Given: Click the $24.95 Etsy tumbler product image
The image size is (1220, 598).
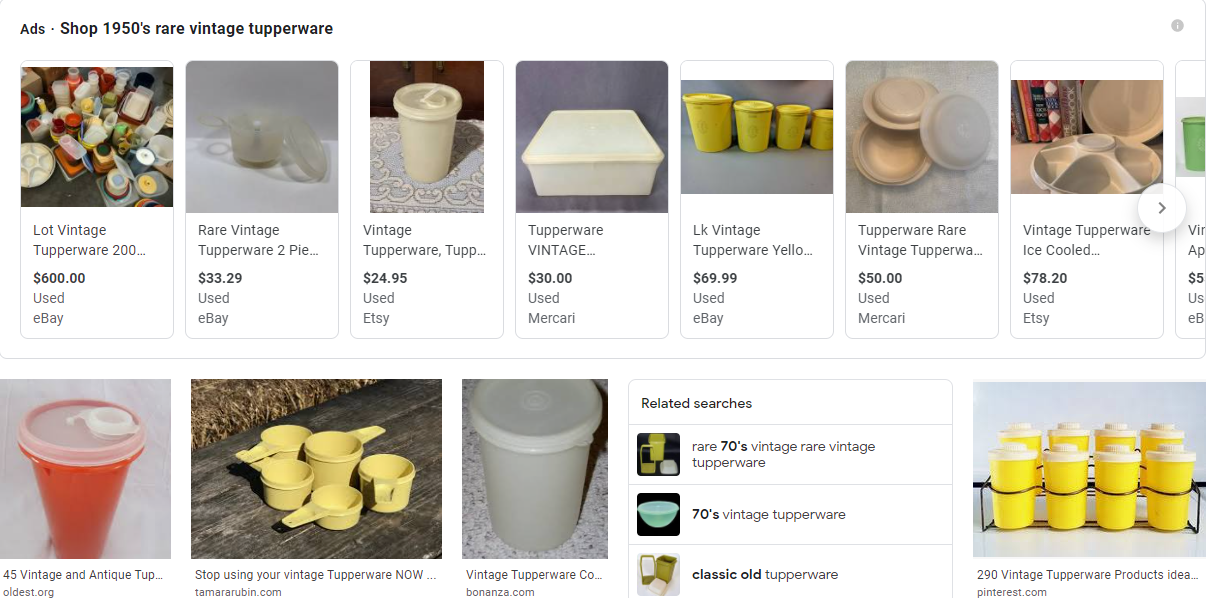Looking at the screenshot, I should coord(427,136).
